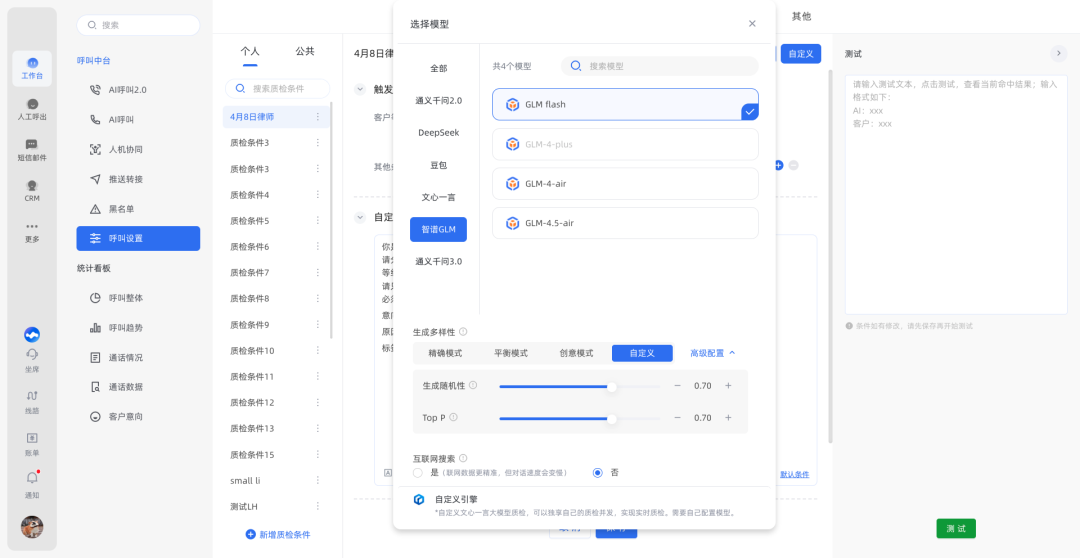Screen dimensions: 1080x558
Task: Select 质检条件5 in list
Action: [276, 221]
